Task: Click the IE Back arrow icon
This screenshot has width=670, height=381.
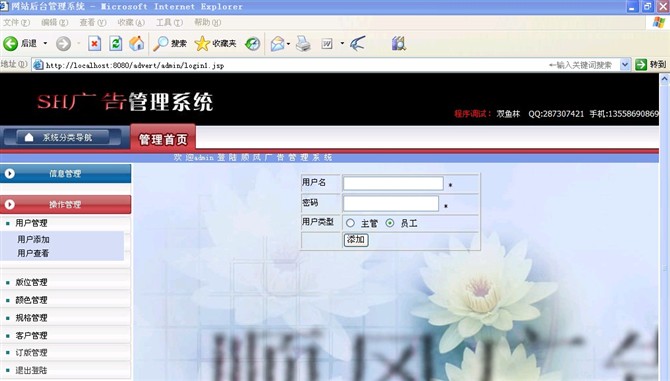Action: click(10, 43)
